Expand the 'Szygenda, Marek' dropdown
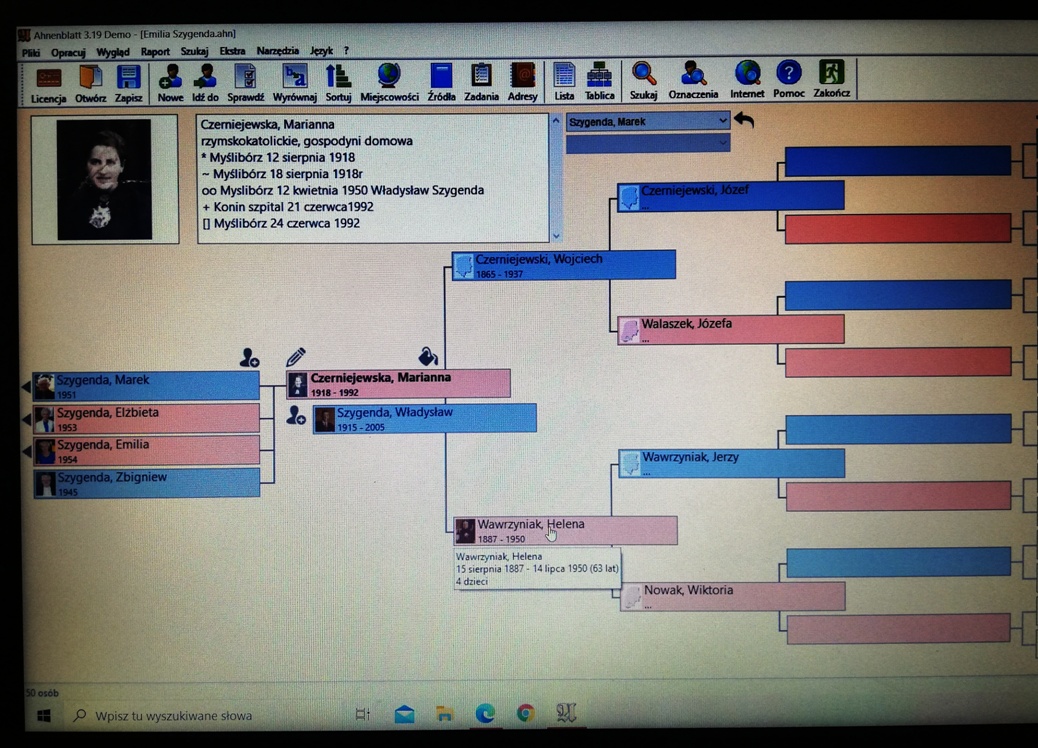The image size is (1038, 748). pyautogui.click(x=722, y=122)
